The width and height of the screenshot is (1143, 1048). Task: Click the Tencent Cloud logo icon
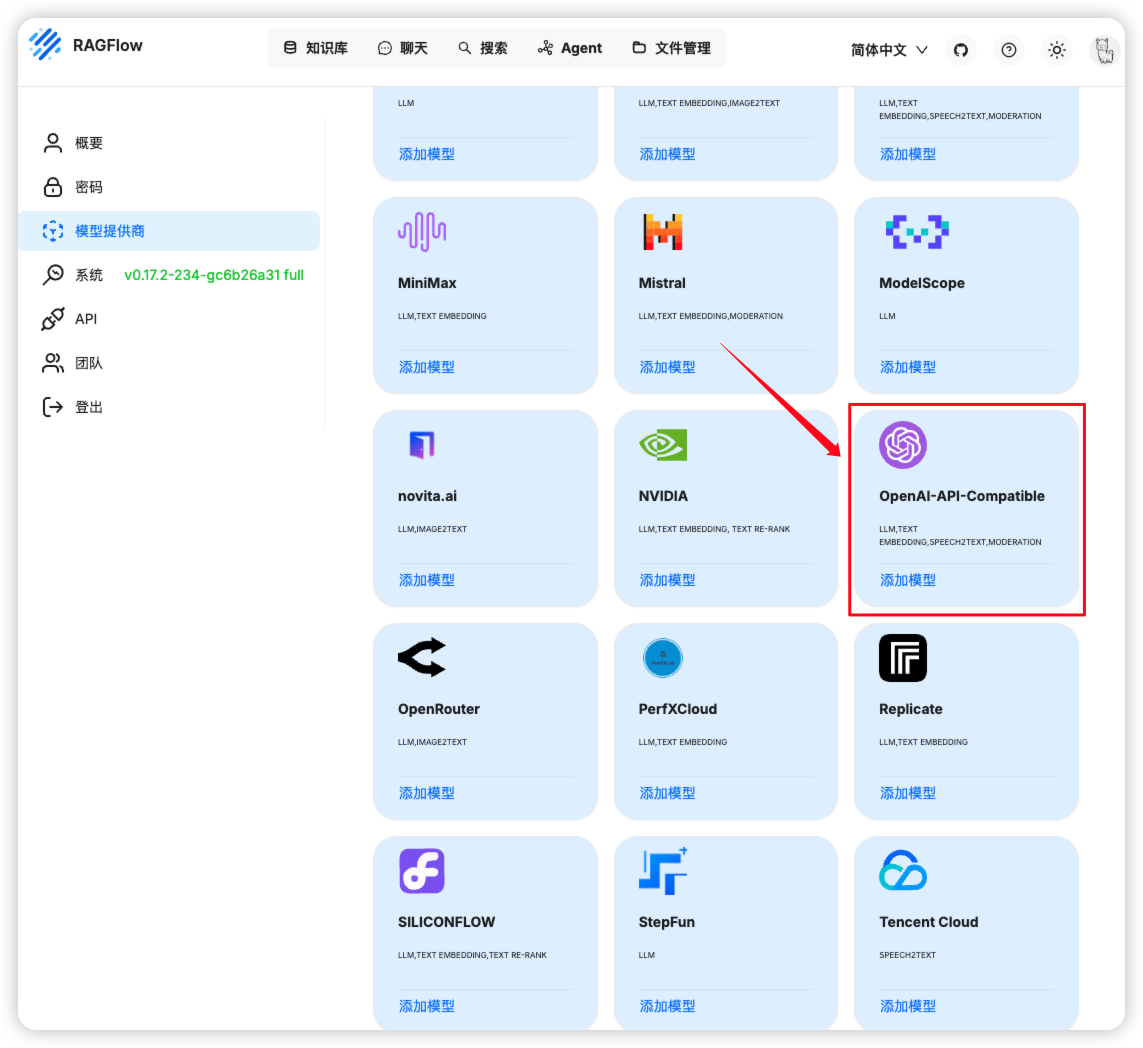[x=902, y=870]
